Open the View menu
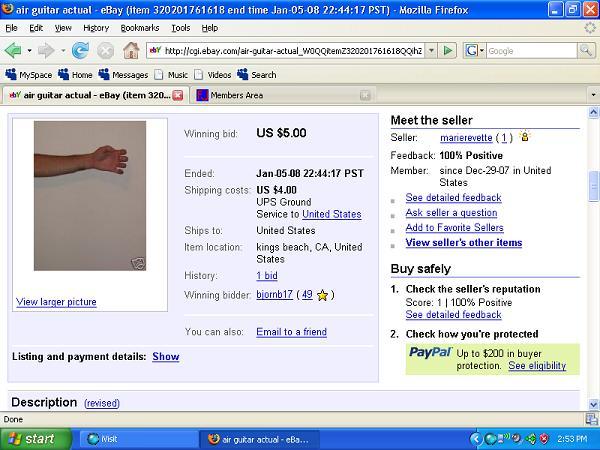 tap(63, 28)
